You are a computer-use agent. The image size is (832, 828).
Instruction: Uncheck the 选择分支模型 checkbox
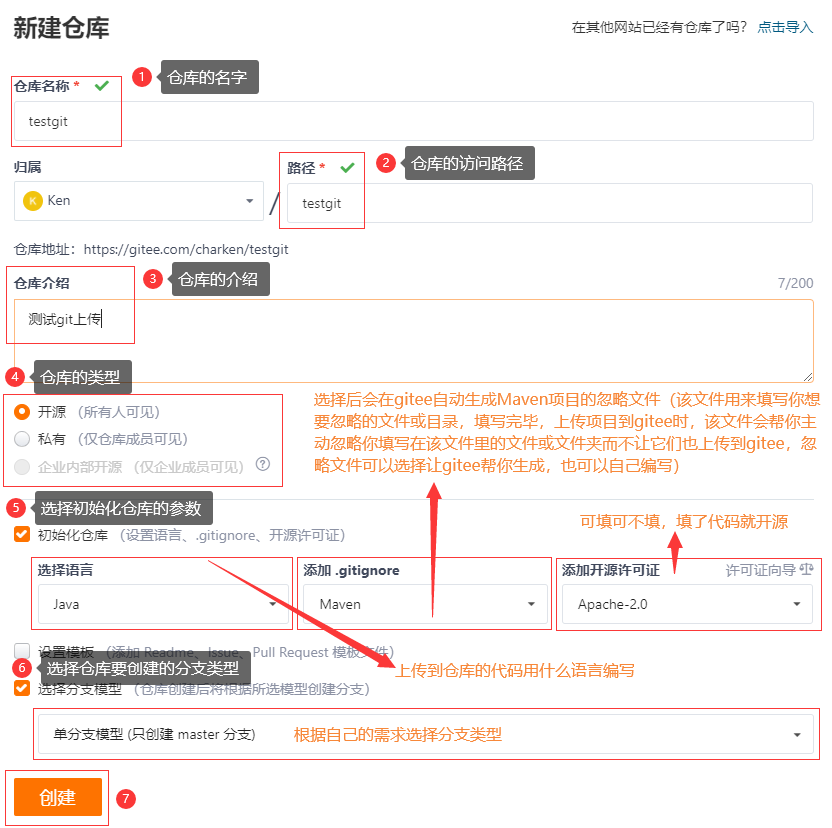click(x=20, y=687)
